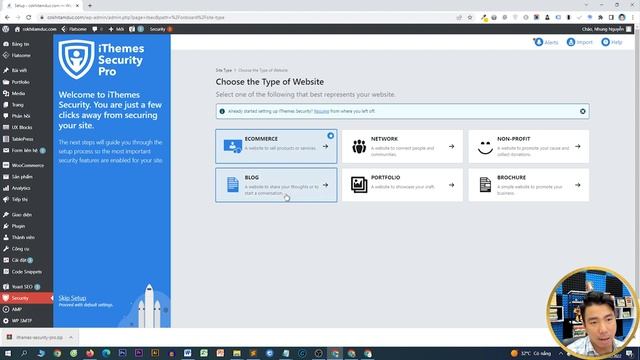Click the Resume link in notice
The image size is (640, 360).
[x=321, y=111]
